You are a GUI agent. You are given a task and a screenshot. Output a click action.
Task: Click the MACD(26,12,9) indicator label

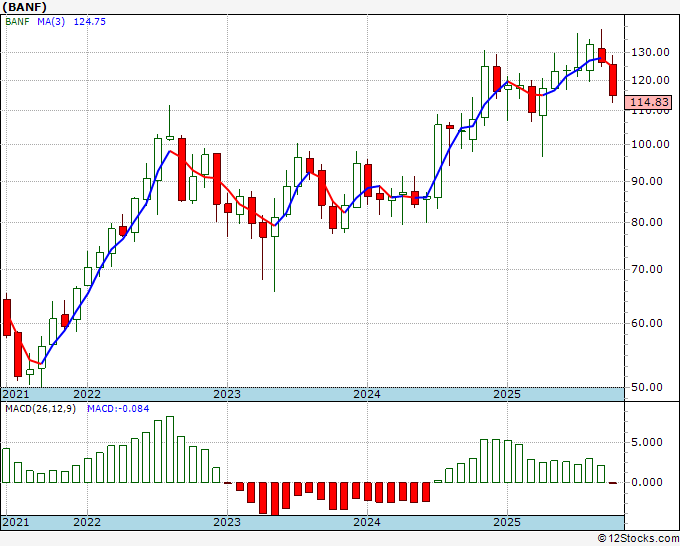41,409
